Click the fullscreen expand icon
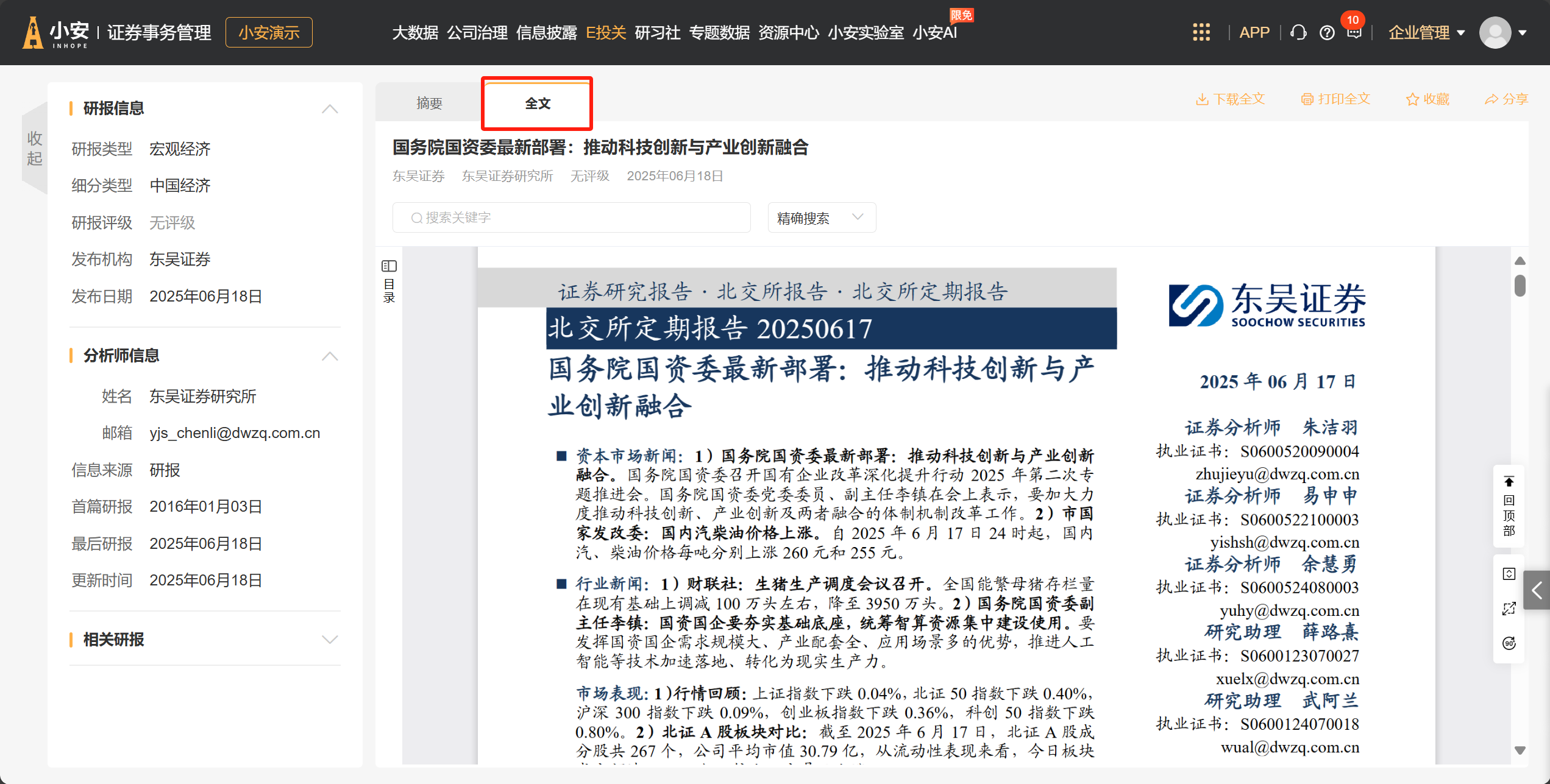 click(x=1509, y=609)
